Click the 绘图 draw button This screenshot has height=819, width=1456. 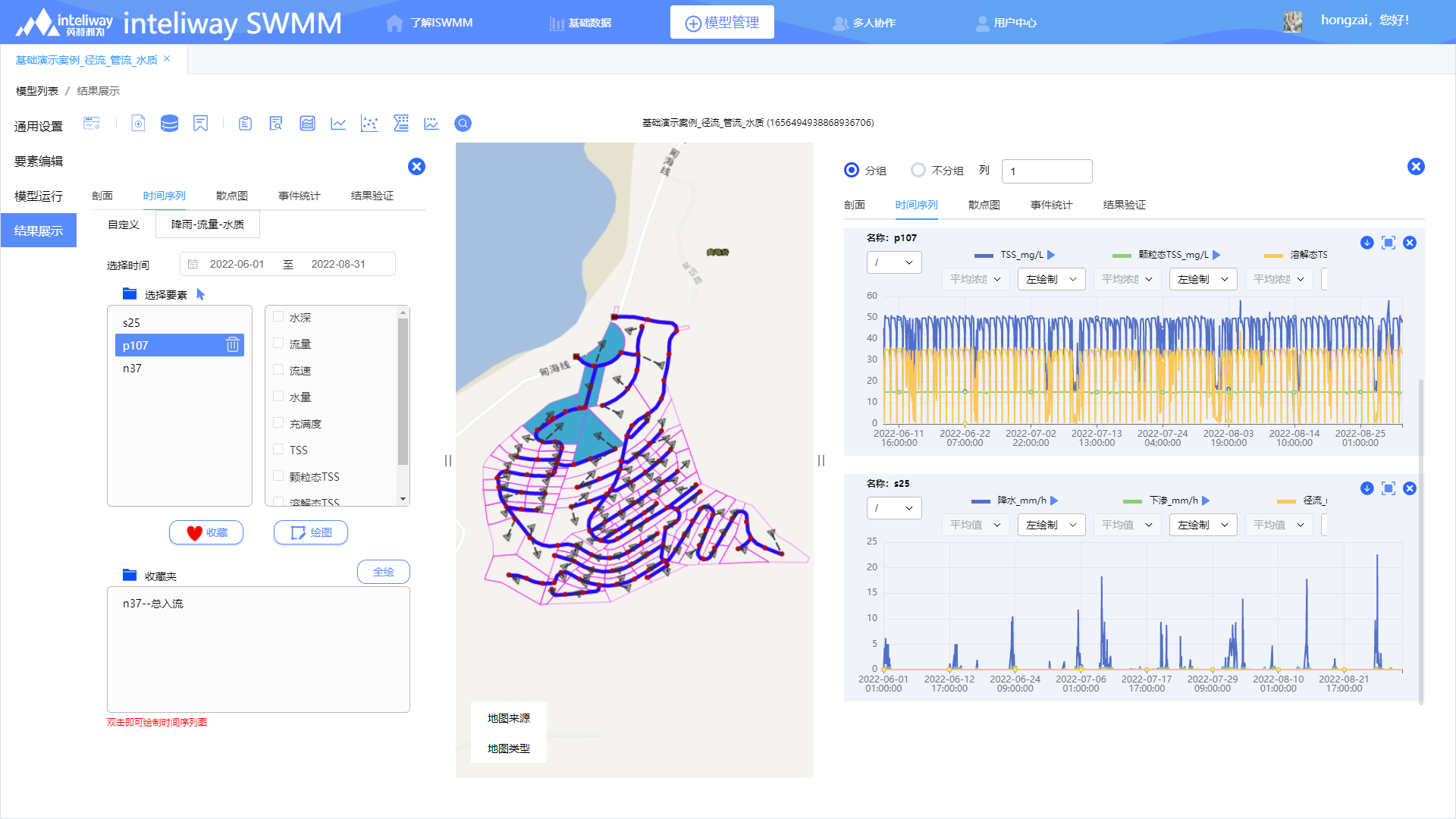(311, 532)
